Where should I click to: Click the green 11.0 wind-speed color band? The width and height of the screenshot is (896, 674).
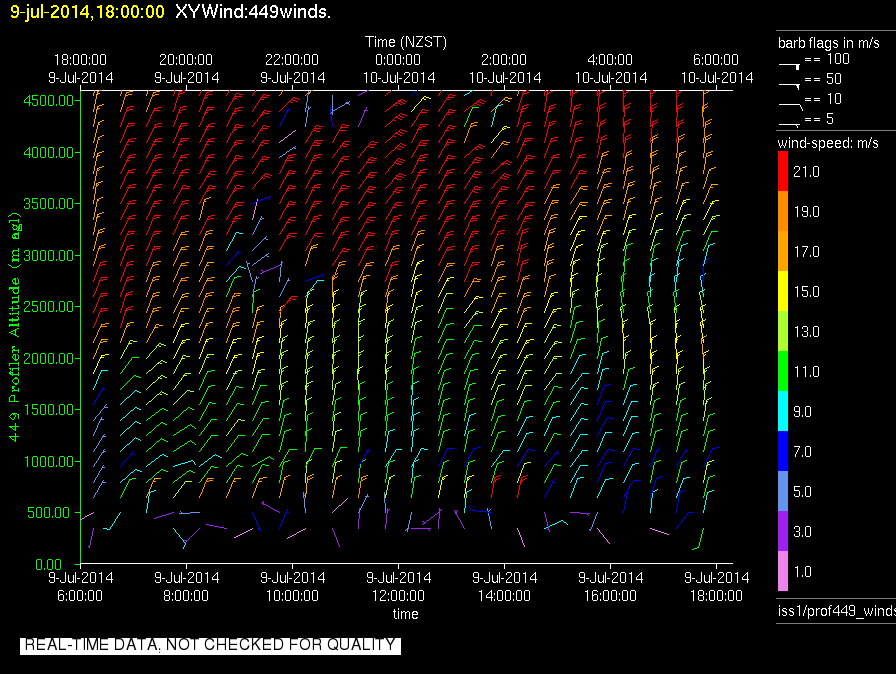[x=783, y=371]
